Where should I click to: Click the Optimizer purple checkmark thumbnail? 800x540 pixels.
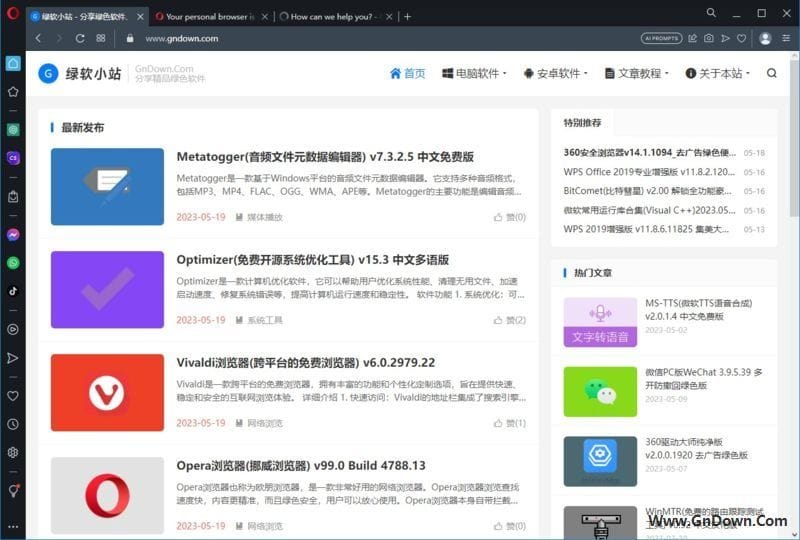(x=107, y=289)
